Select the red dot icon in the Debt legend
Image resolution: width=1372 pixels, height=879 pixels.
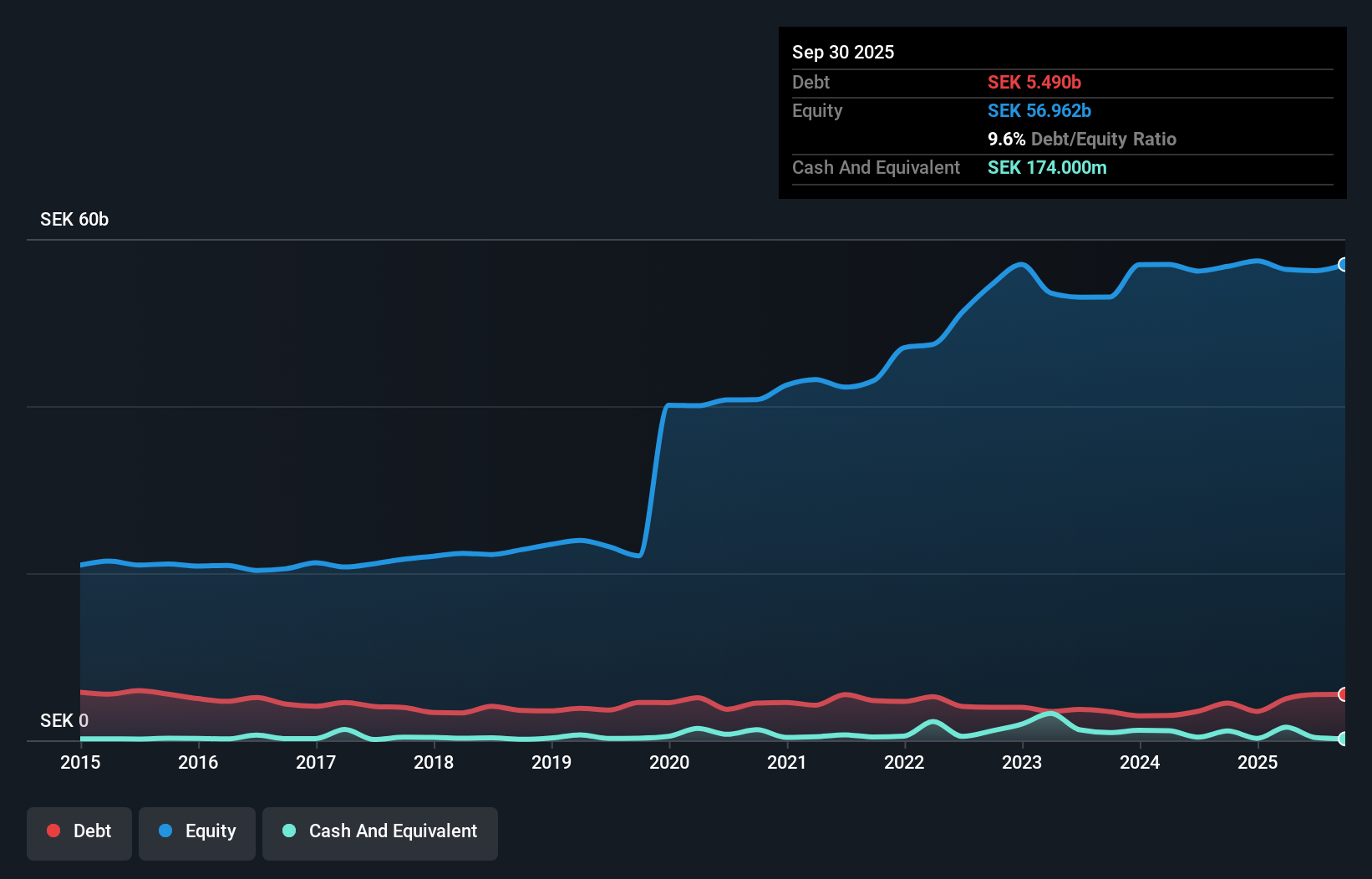(x=53, y=831)
